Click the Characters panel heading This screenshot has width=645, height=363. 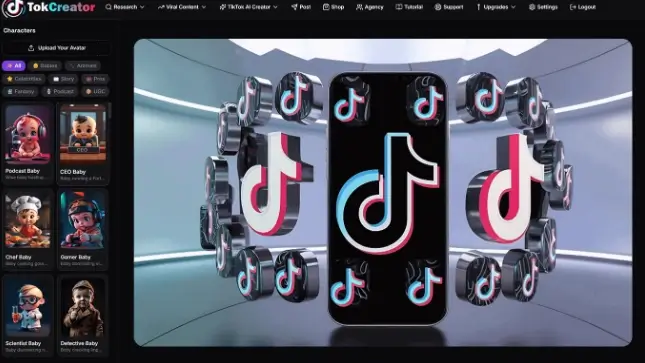click(19, 30)
